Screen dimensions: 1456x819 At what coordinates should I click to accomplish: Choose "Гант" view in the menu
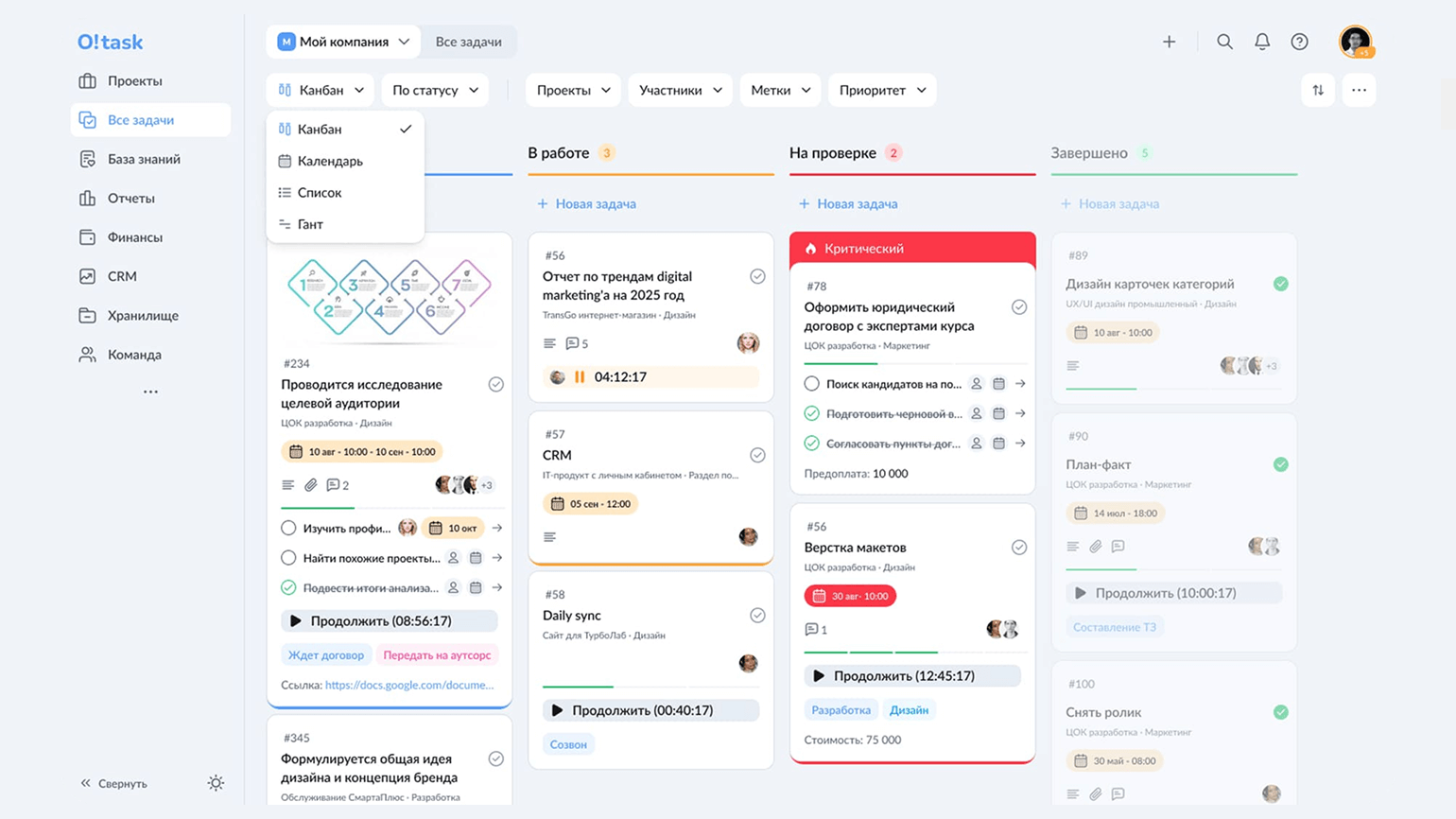point(310,224)
